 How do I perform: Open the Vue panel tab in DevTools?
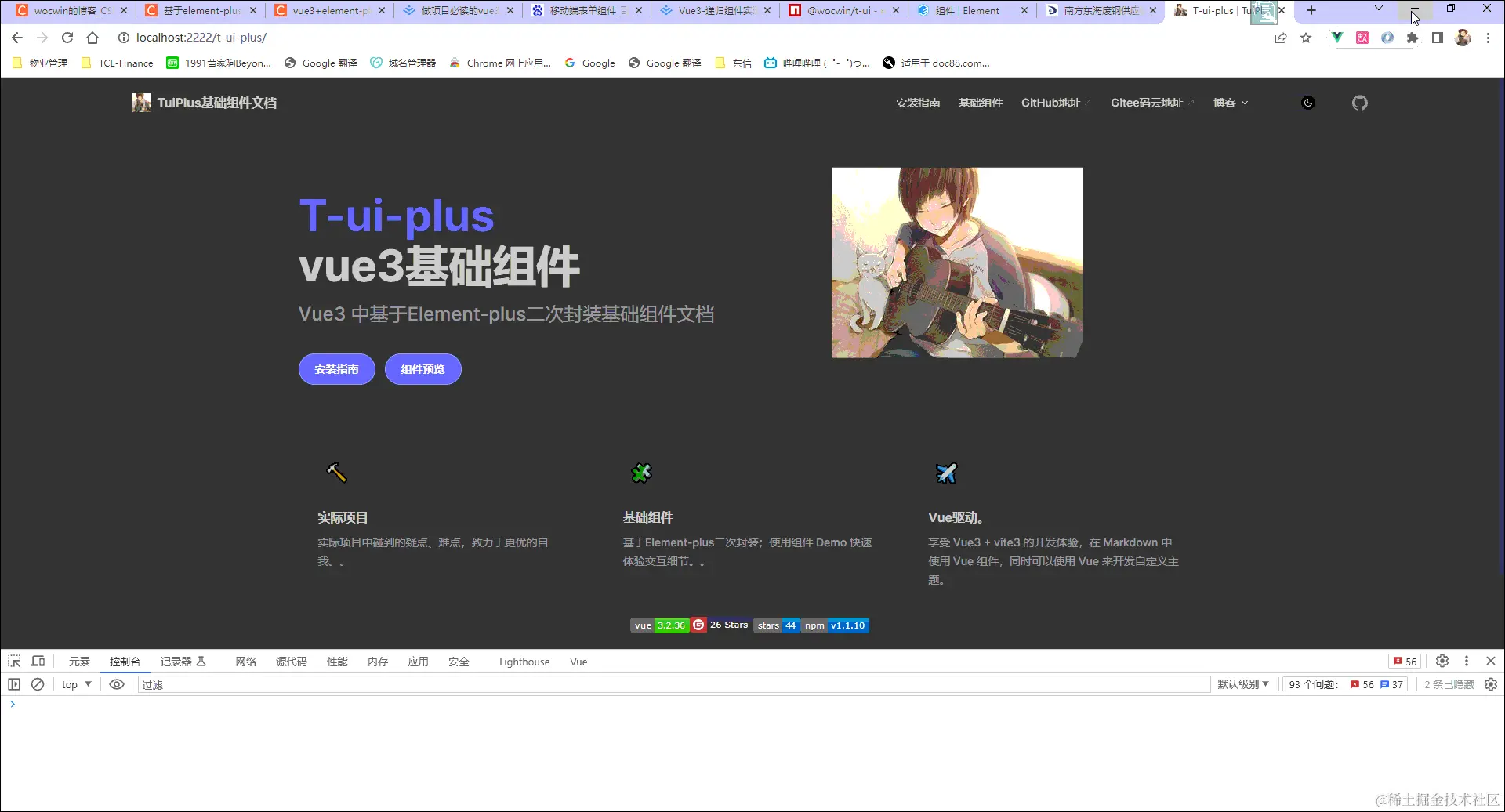pos(578,661)
